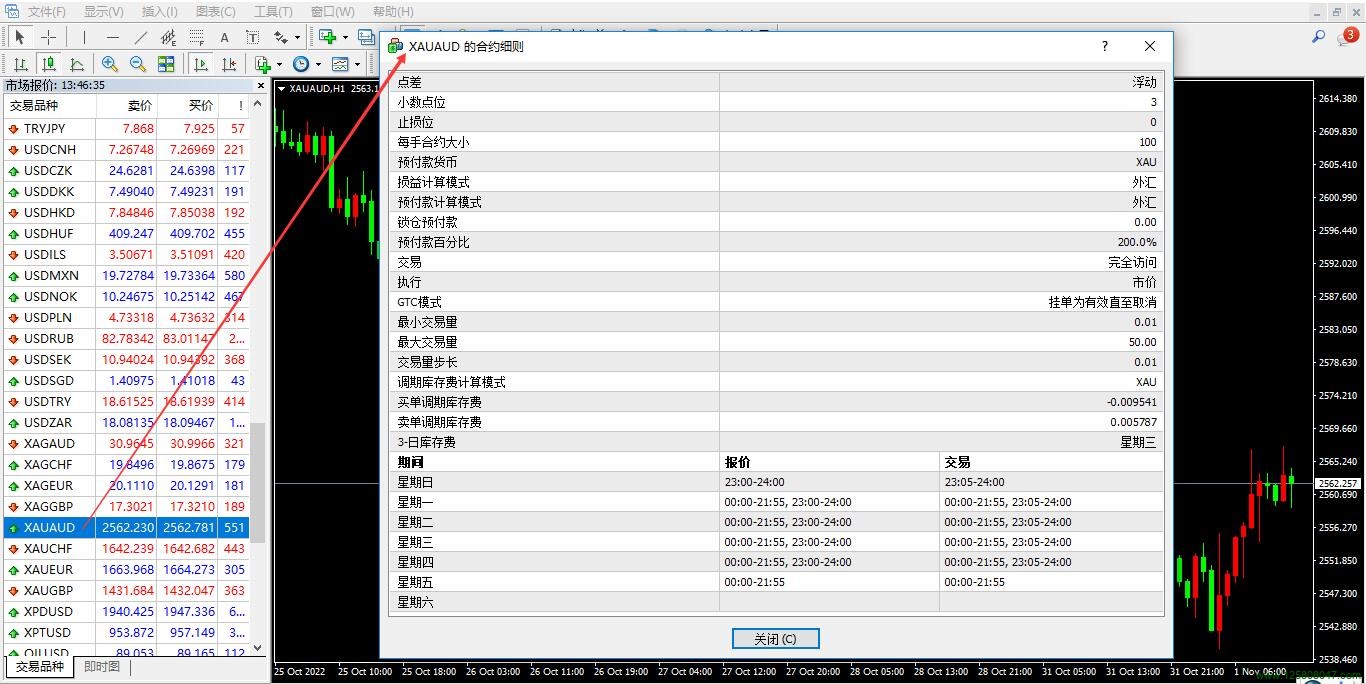Click the 买价 column header
Viewport: 1366px width, 684px height.
click(x=188, y=105)
